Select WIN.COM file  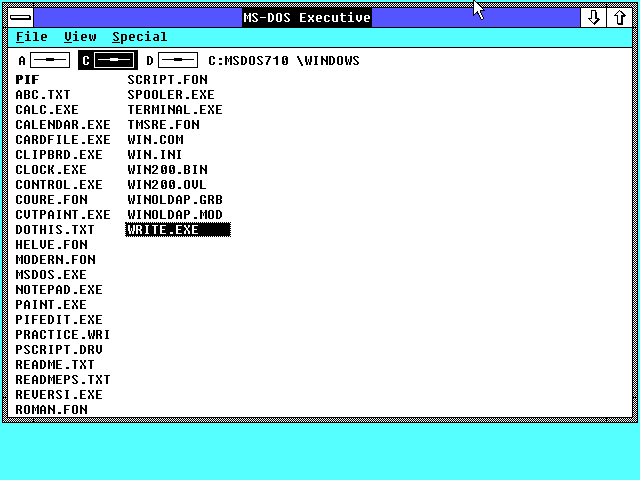pos(156,140)
